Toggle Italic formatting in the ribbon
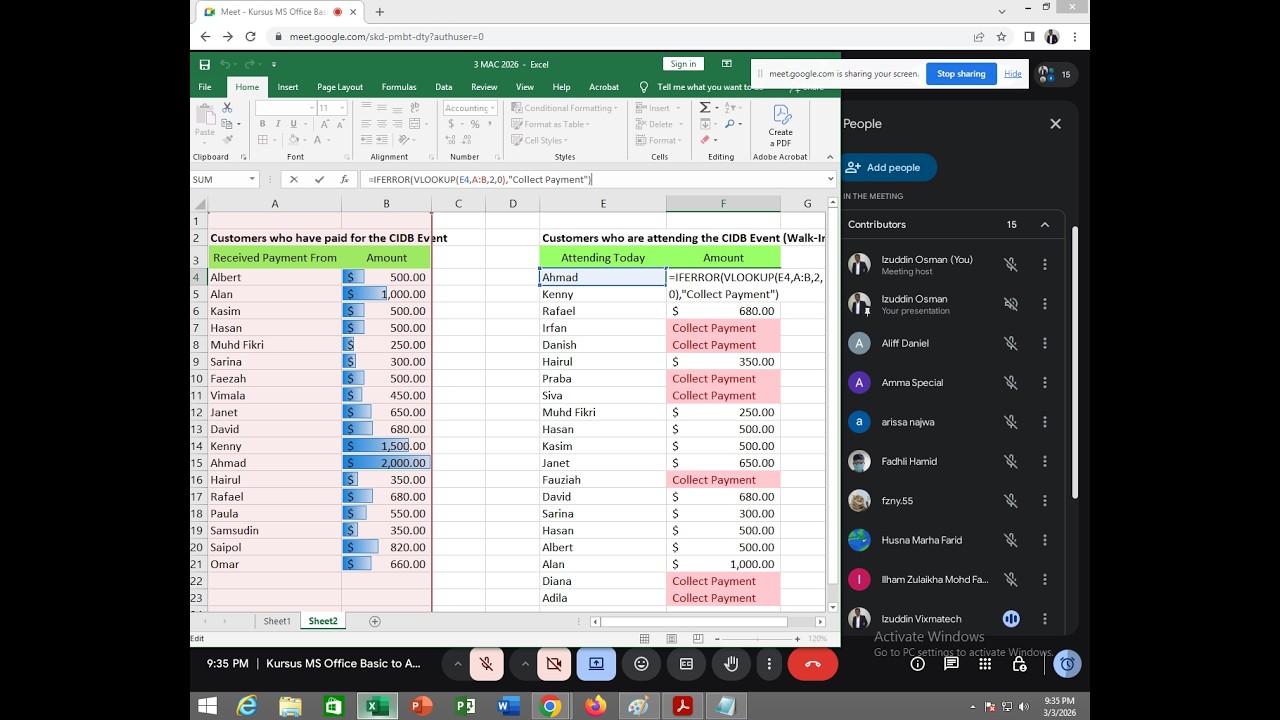Viewport: 1280px width, 720px height. click(x=278, y=124)
